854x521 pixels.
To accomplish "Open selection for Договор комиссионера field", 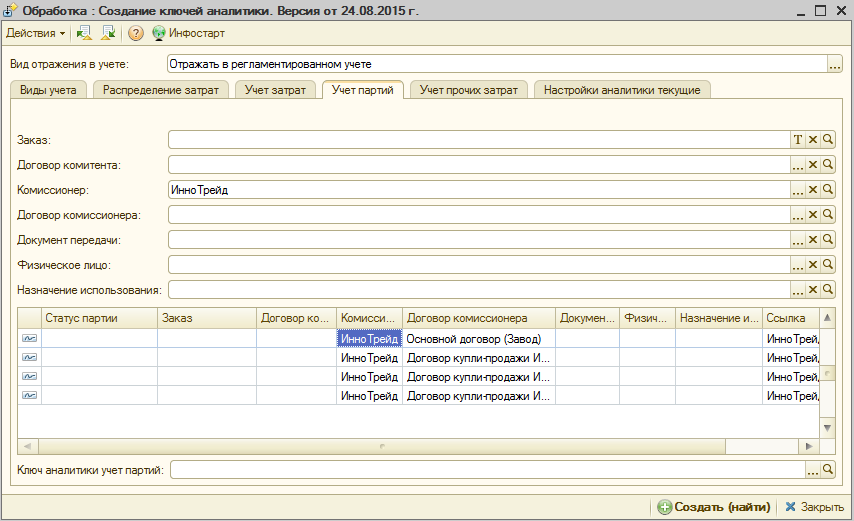I will click(798, 215).
